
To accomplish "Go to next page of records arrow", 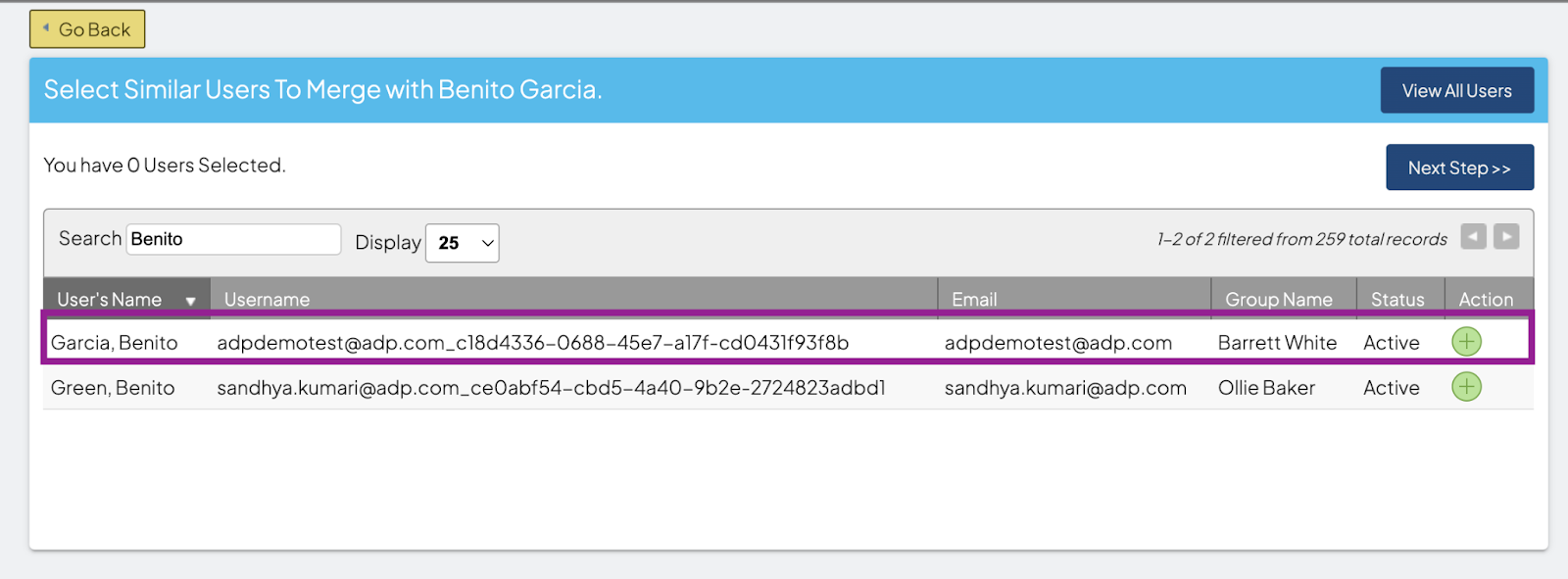I will pyautogui.click(x=1506, y=237).
